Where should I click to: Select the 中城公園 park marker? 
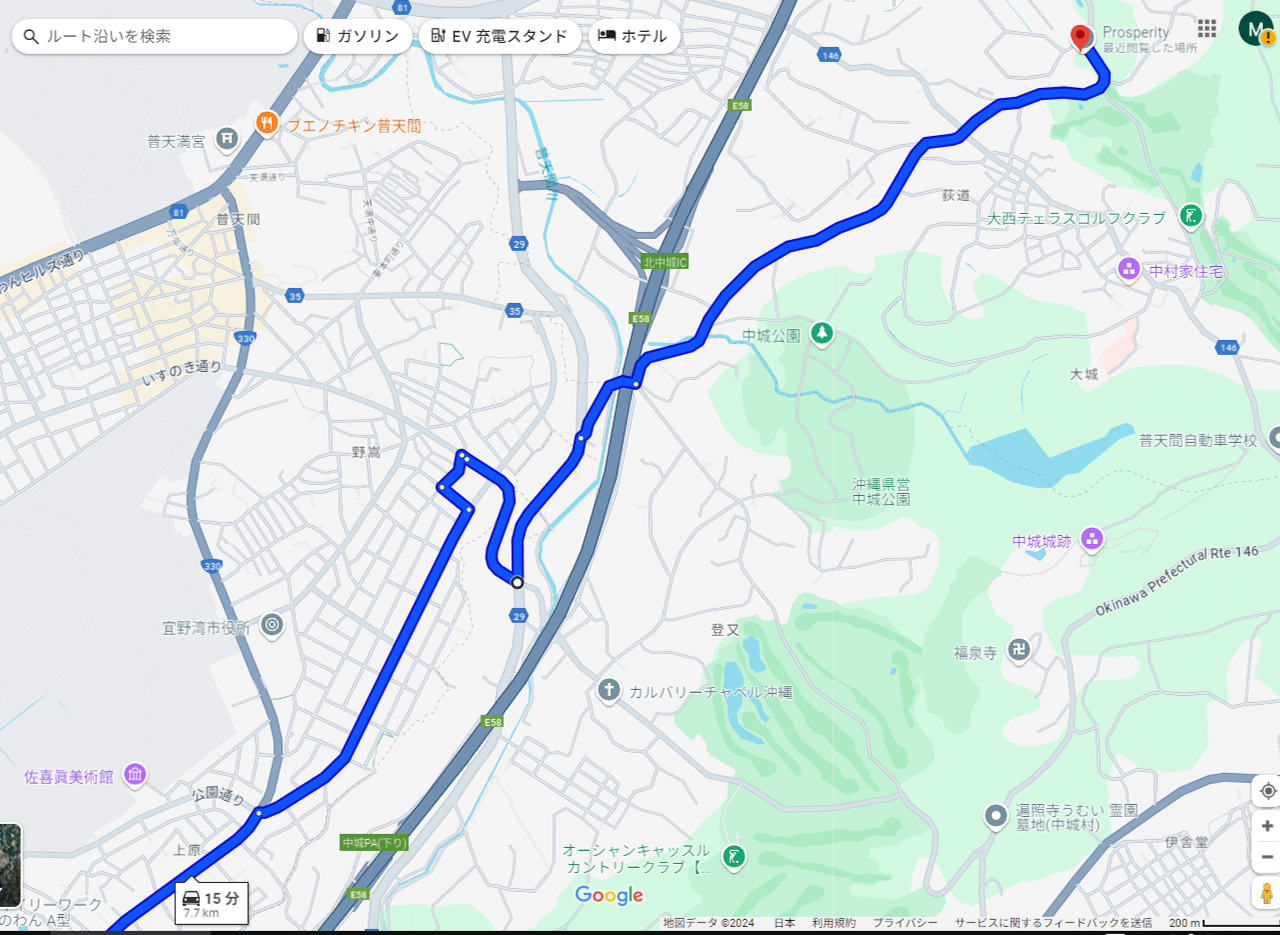click(x=821, y=332)
